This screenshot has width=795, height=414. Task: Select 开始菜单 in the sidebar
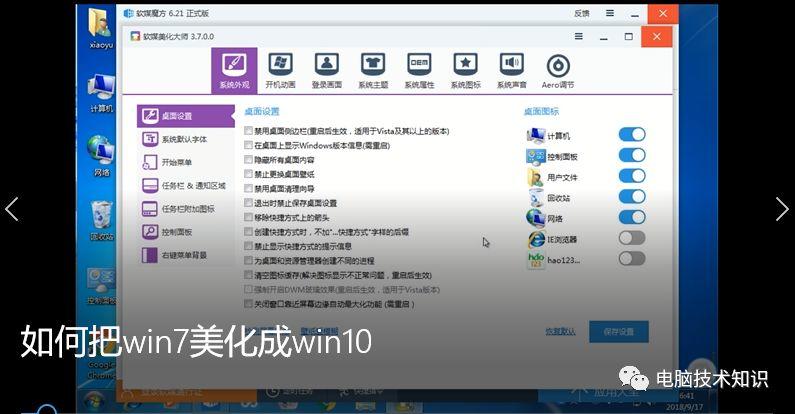pyautogui.click(x=186, y=162)
